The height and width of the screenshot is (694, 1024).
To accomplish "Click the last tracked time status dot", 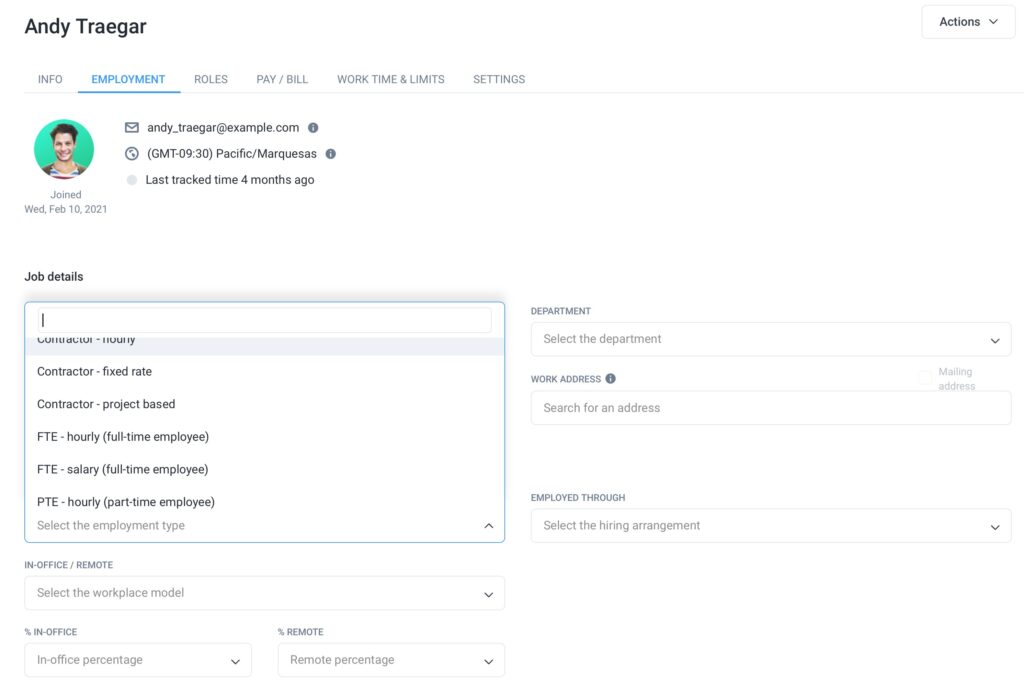I will point(131,180).
